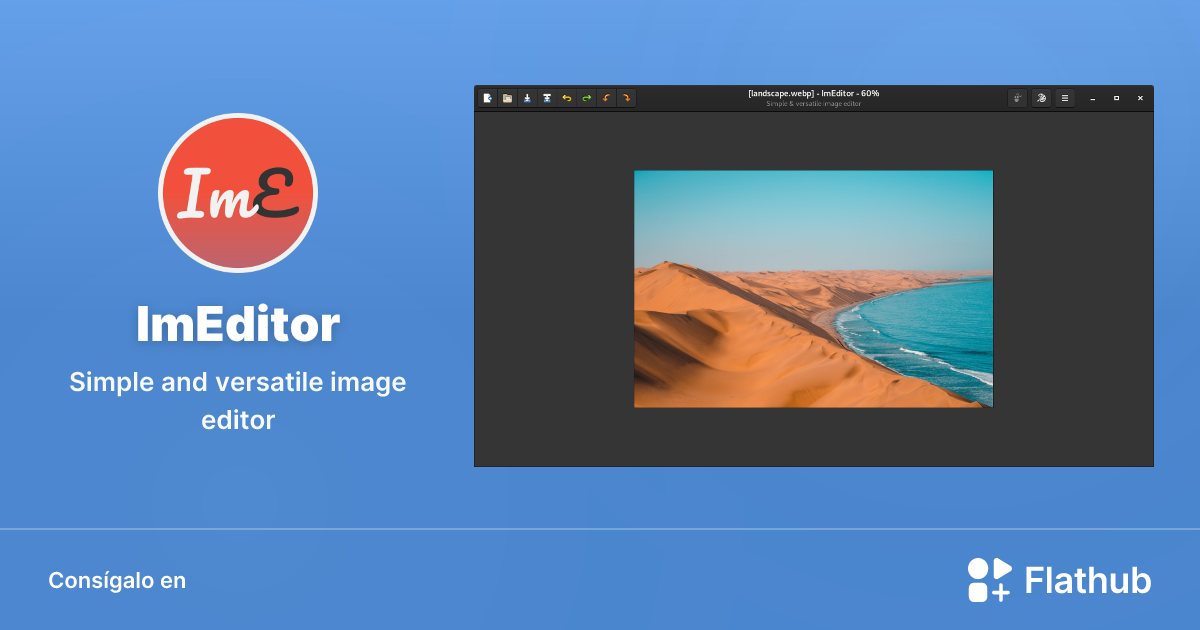Minimize the ImEditor window
Screen dimensions: 1200x630
[x=1093, y=98]
